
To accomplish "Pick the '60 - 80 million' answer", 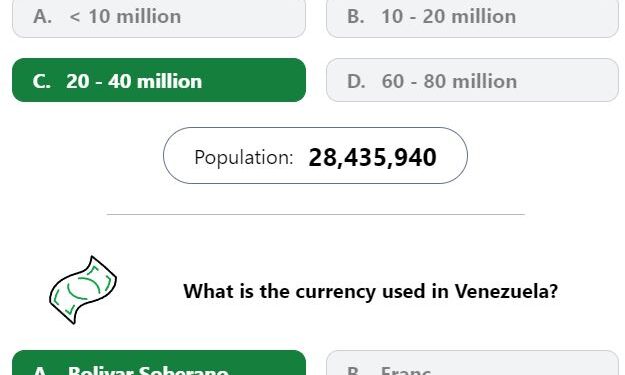I will coord(472,80).
